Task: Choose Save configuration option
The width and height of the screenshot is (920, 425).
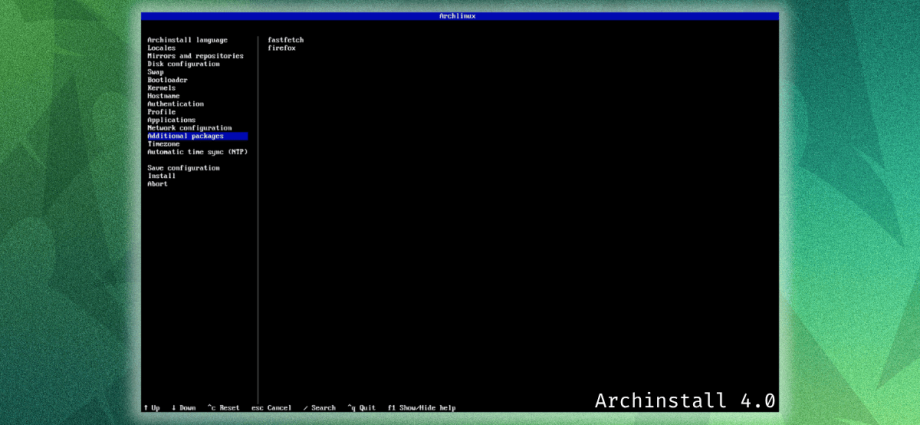Action: [x=183, y=168]
